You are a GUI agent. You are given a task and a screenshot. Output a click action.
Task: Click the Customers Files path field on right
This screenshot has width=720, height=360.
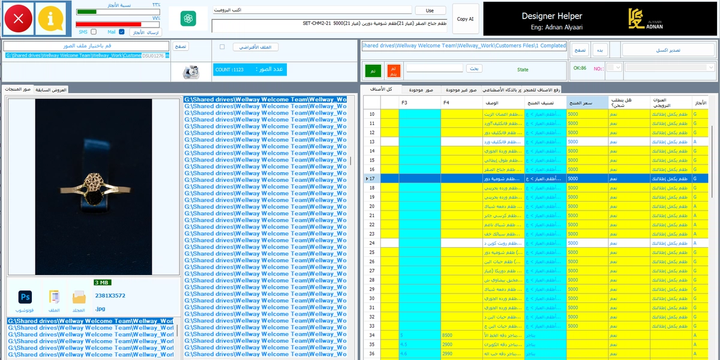coord(464,46)
